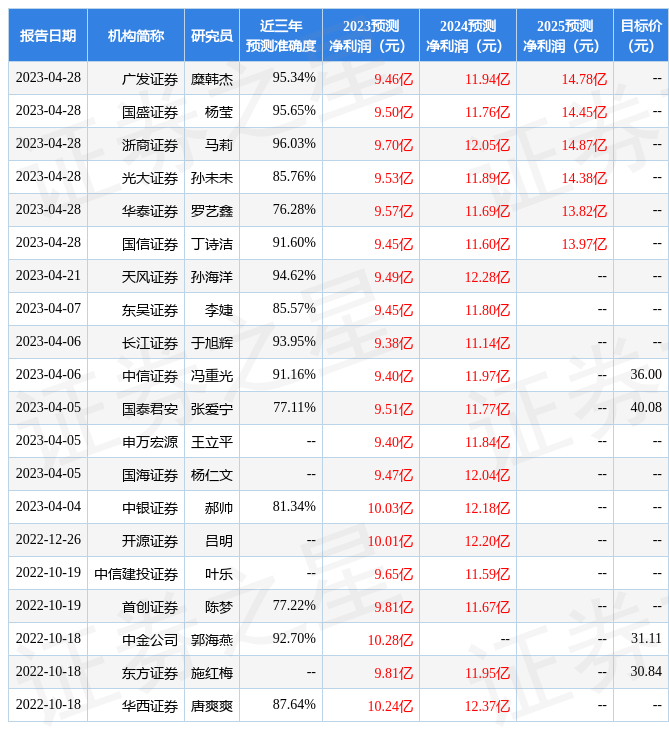Click the 76.28% accuracy value

click(x=294, y=210)
